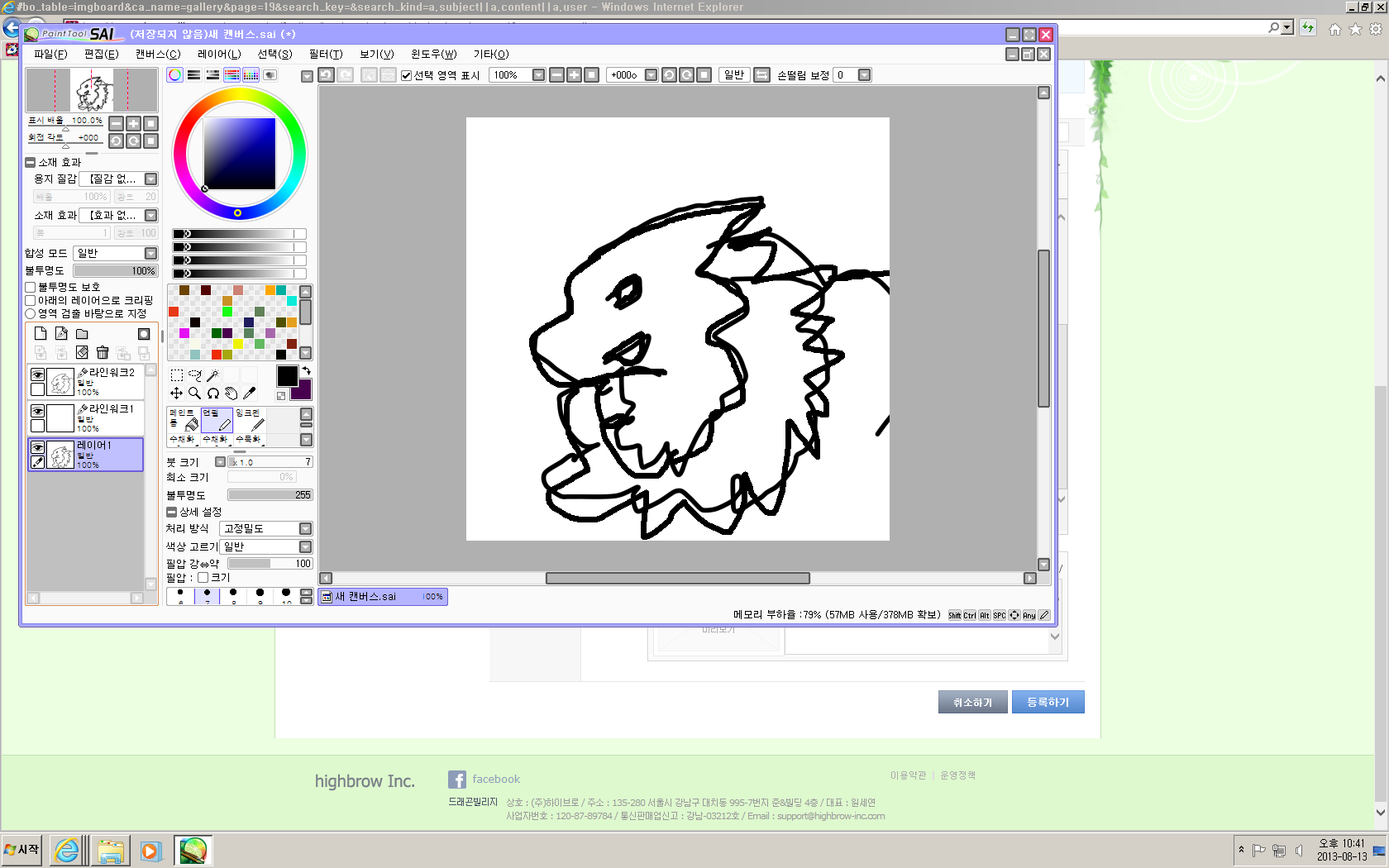The height and width of the screenshot is (868, 1389).
Task: Open the 합성 모드 blending dropdown
Action: pos(150,253)
